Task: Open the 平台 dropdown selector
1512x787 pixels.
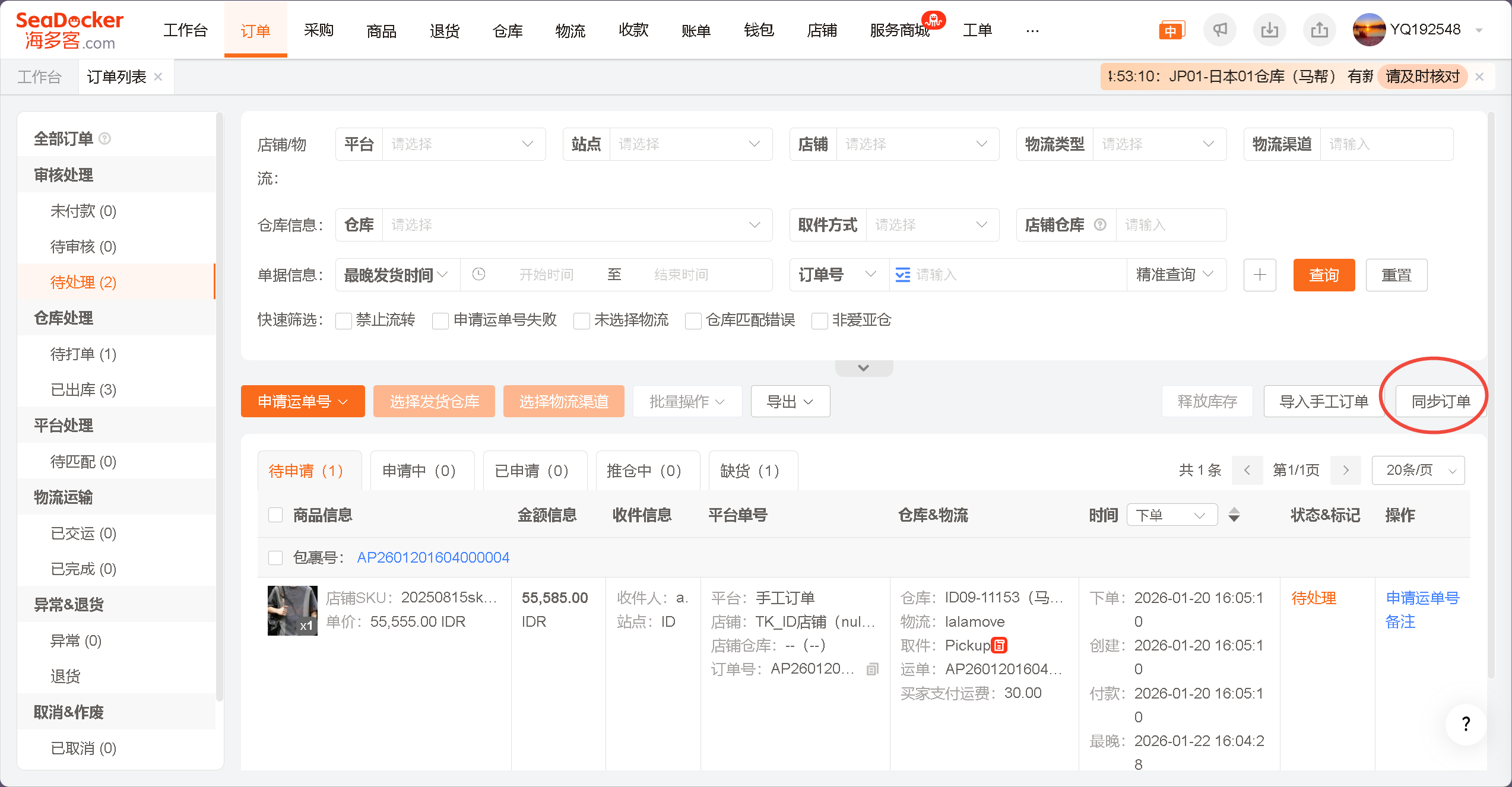Action: coord(463,144)
